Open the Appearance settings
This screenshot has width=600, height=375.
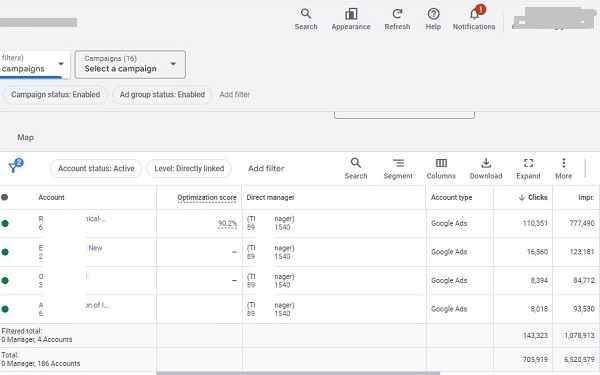pyautogui.click(x=351, y=19)
